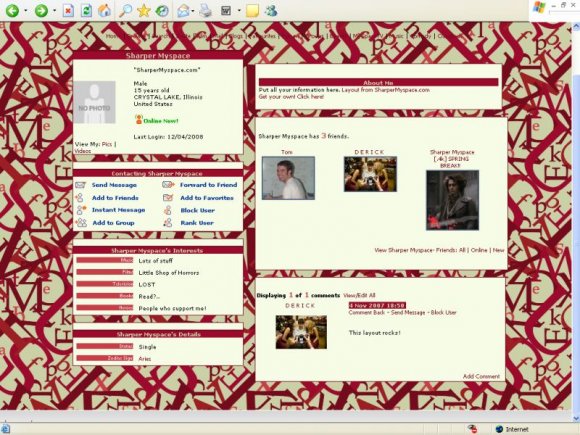
Task: Click the Pics link under View My
Action: [x=107, y=144]
